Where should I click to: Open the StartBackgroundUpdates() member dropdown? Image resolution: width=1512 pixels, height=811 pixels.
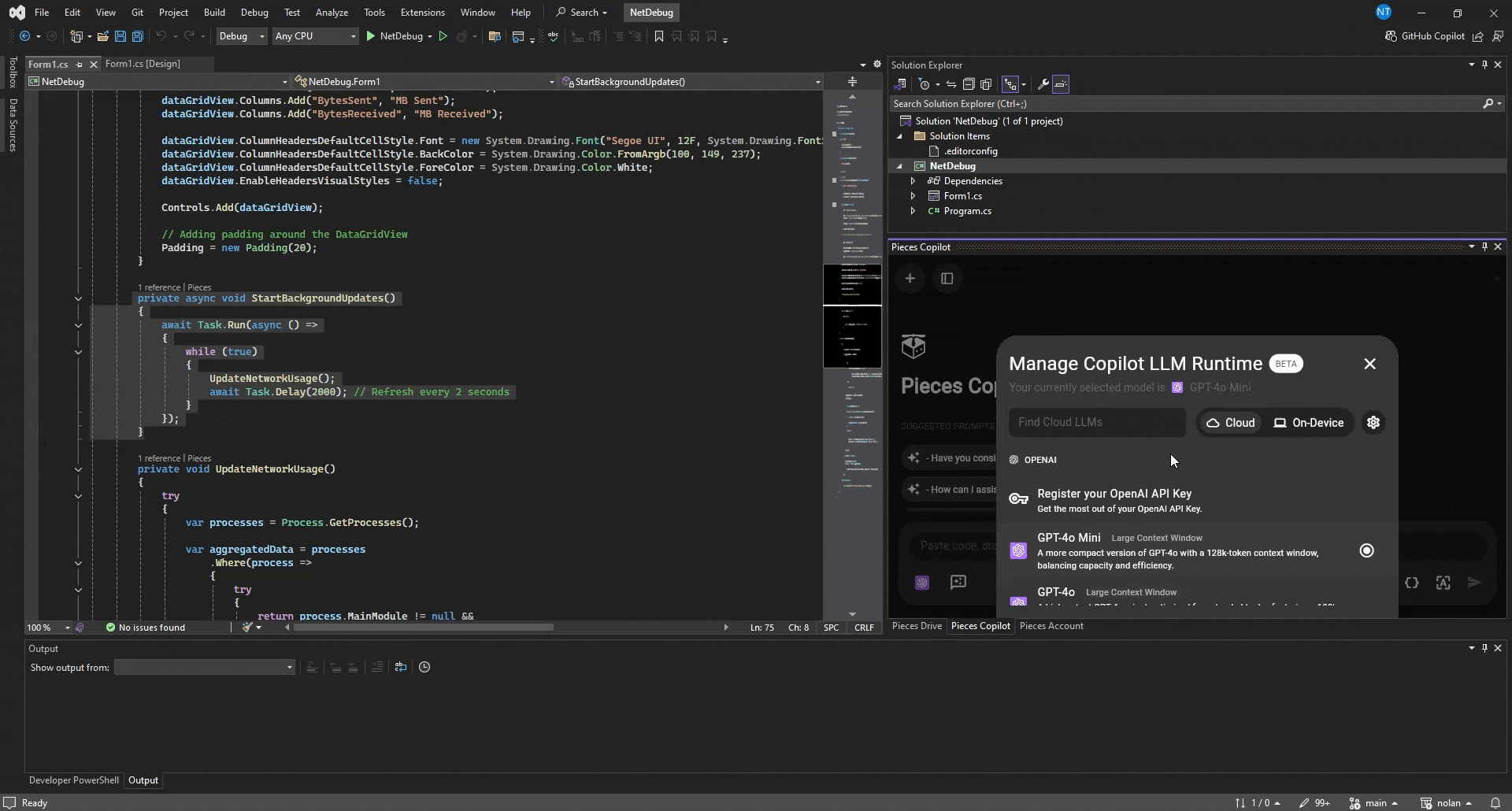pos(691,82)
